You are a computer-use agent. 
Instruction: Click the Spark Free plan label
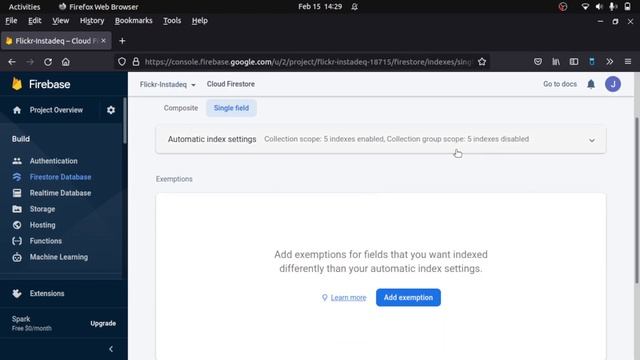point(31,323)
